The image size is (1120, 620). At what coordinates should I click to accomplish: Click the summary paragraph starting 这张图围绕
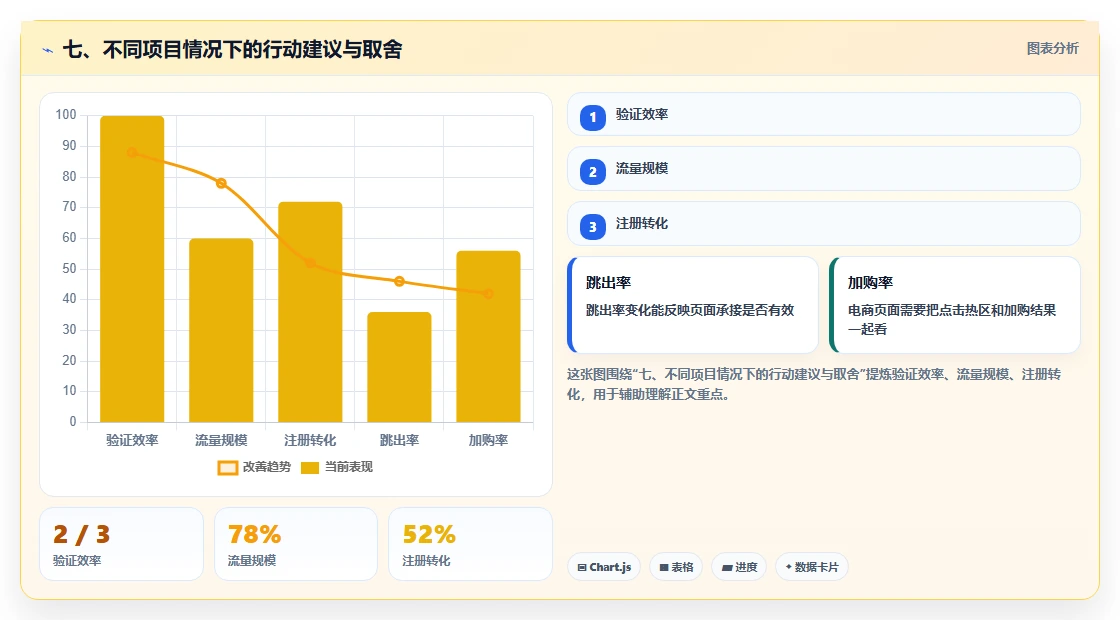814,384
